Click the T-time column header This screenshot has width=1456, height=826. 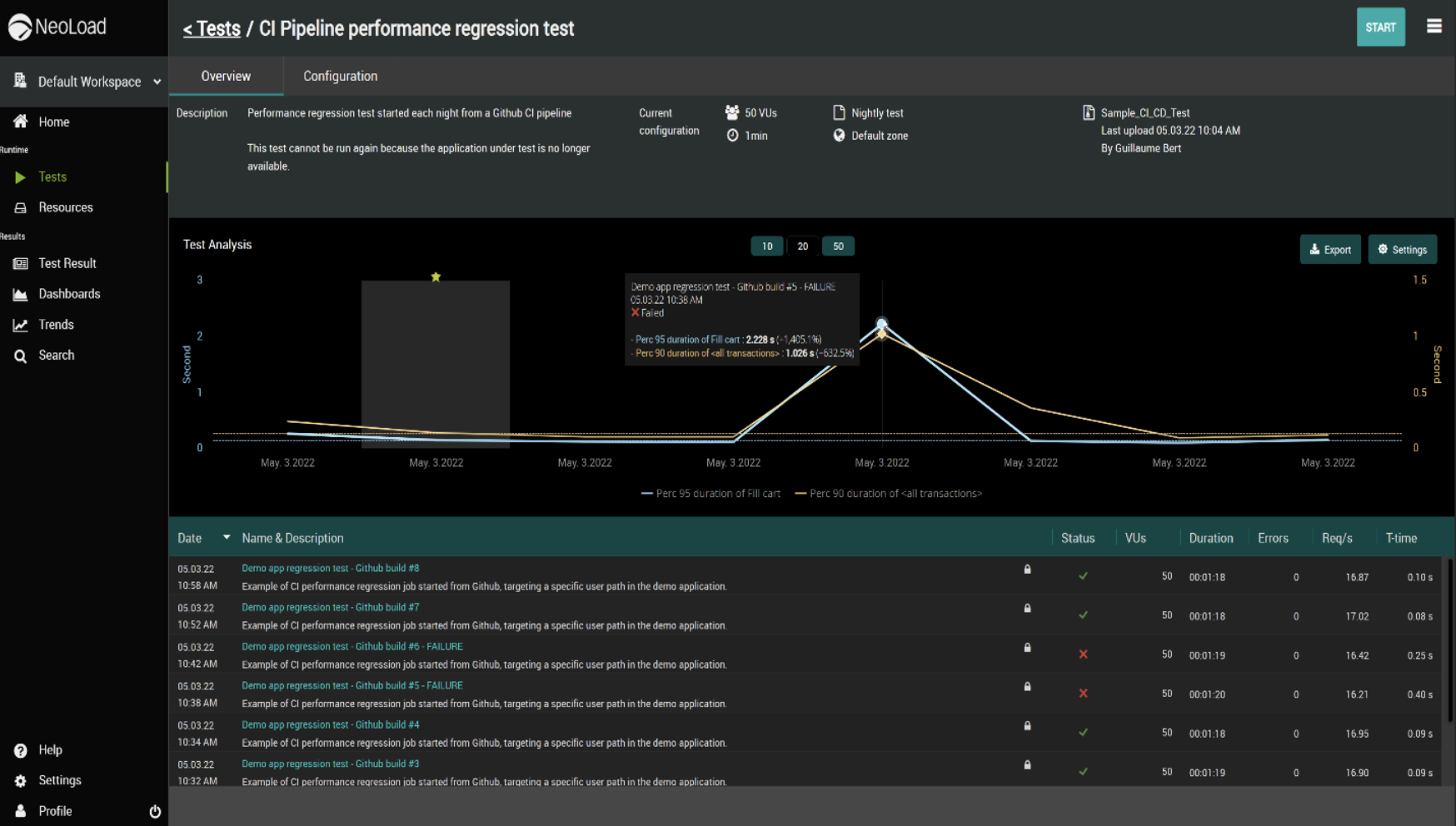click(x=1401, y=538)
